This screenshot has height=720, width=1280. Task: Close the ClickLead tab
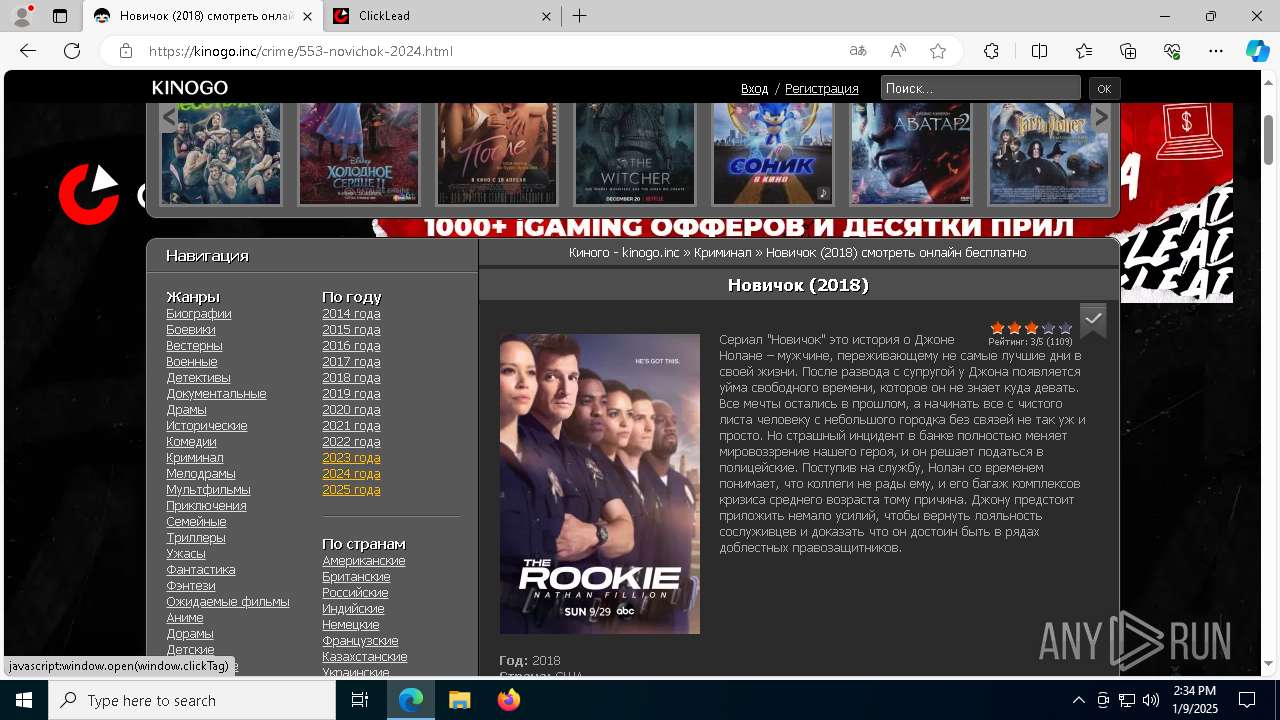coord(546,16)
